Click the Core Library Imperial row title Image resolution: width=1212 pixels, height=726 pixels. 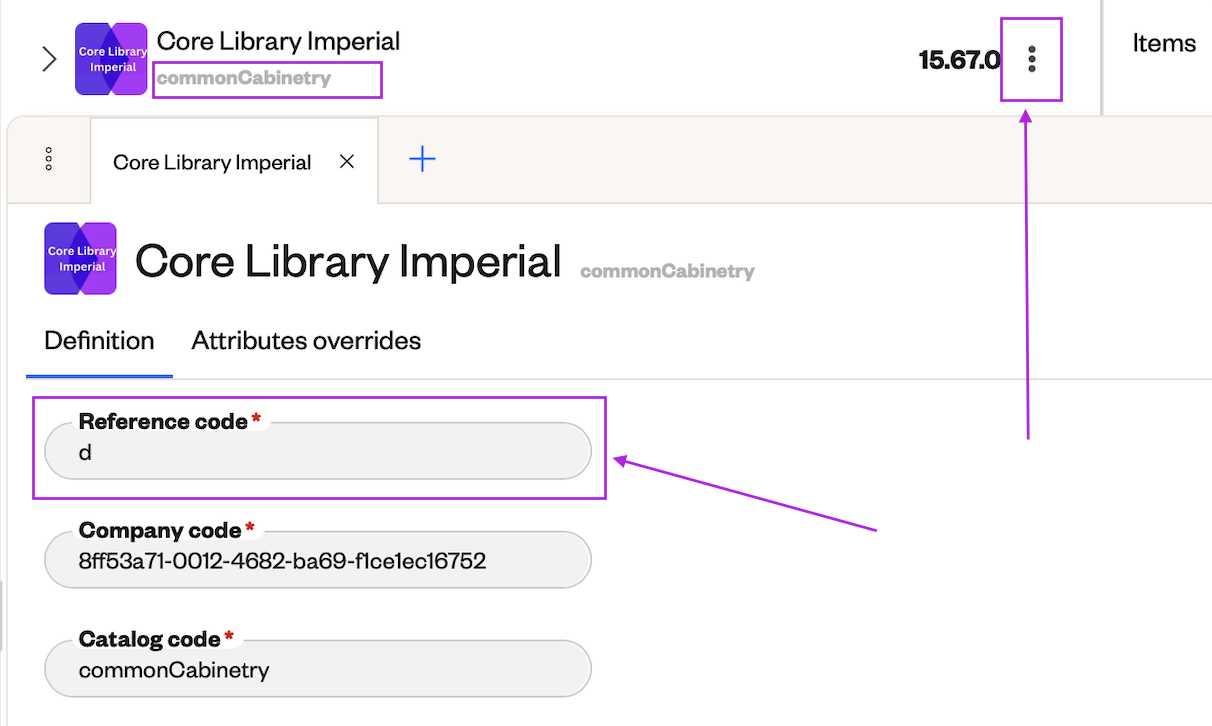coord(278,41)
